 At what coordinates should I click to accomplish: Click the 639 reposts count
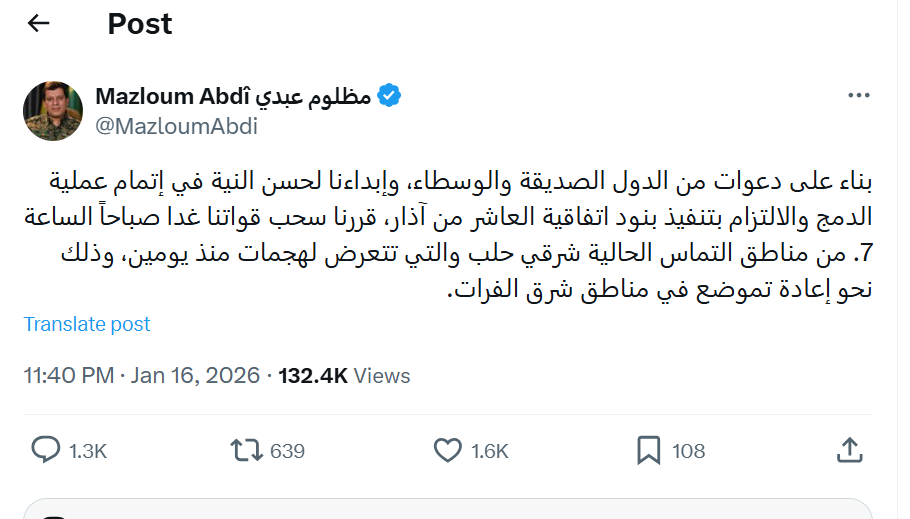287,451
